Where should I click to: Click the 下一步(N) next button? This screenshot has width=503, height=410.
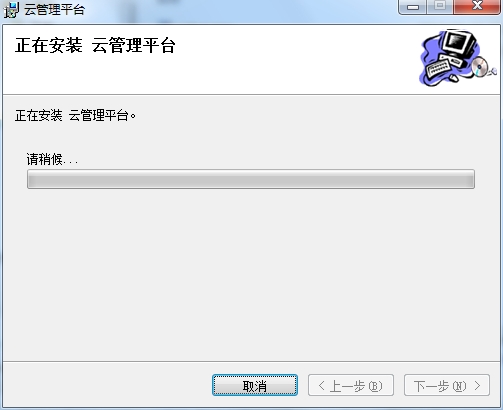[447, 385]
